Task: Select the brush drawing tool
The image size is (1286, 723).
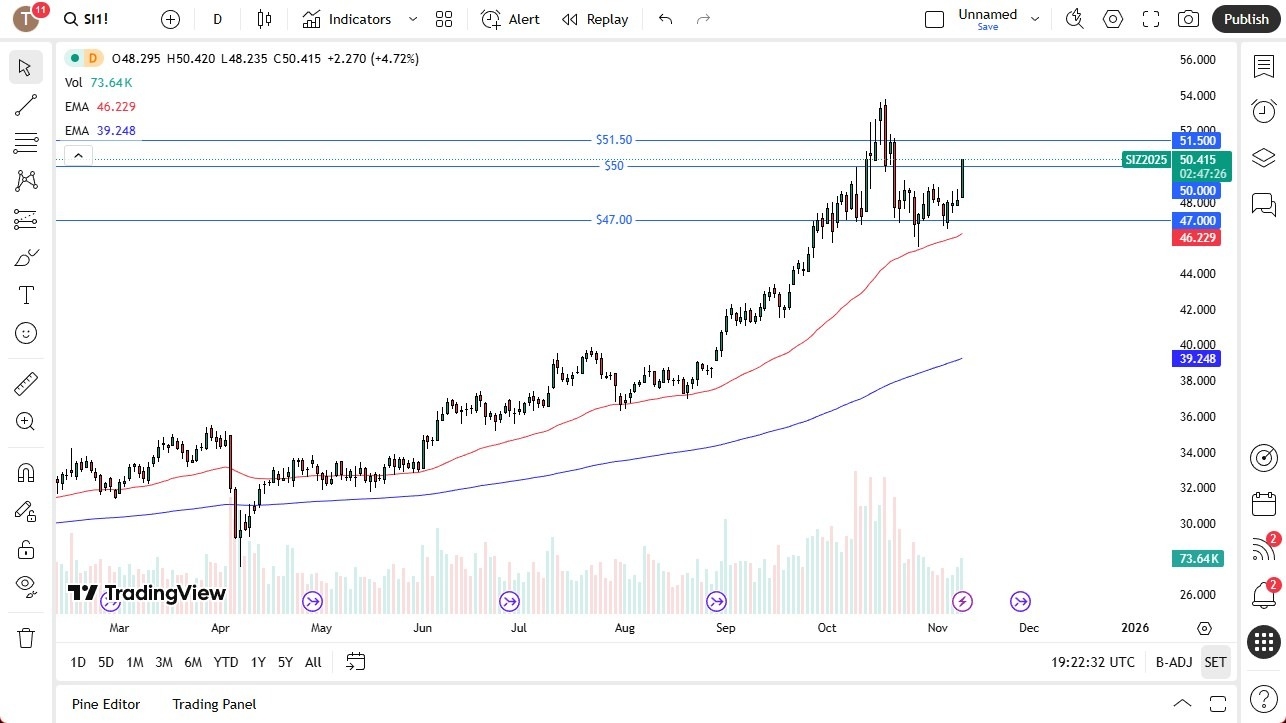Action: click(x=25, y=256)
